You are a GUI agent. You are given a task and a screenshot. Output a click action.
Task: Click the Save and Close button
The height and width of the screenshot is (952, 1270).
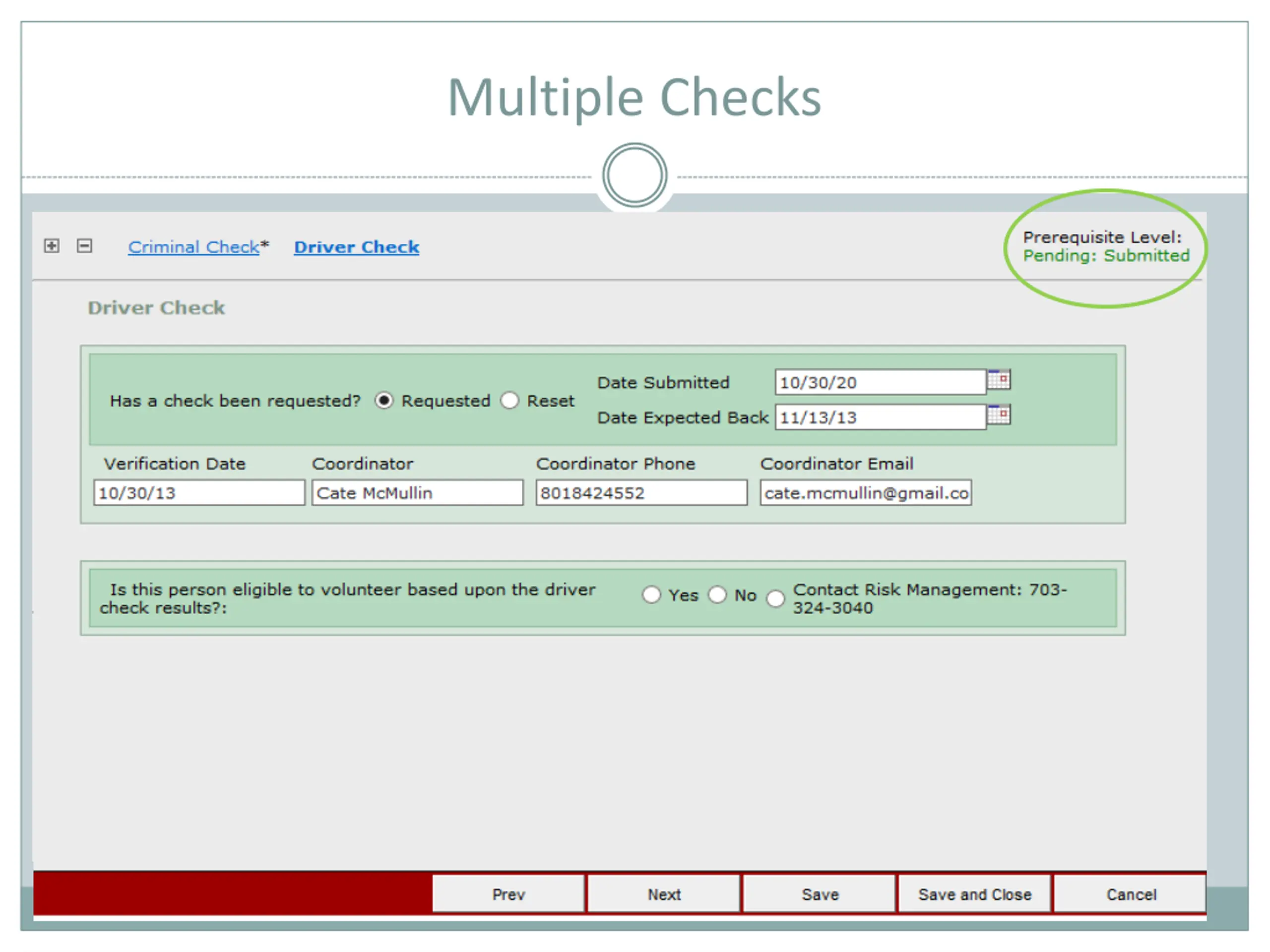click(x=975, y=894)
